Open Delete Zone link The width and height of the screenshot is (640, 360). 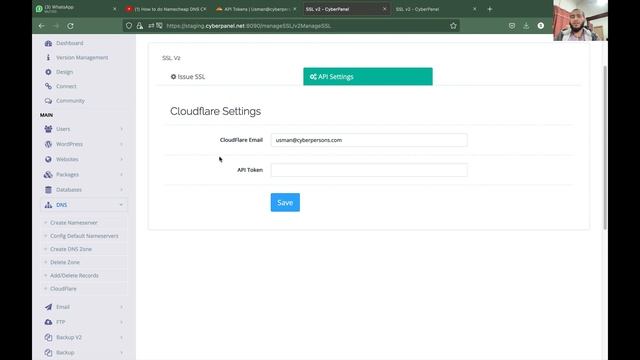click(x=65, y=262)
